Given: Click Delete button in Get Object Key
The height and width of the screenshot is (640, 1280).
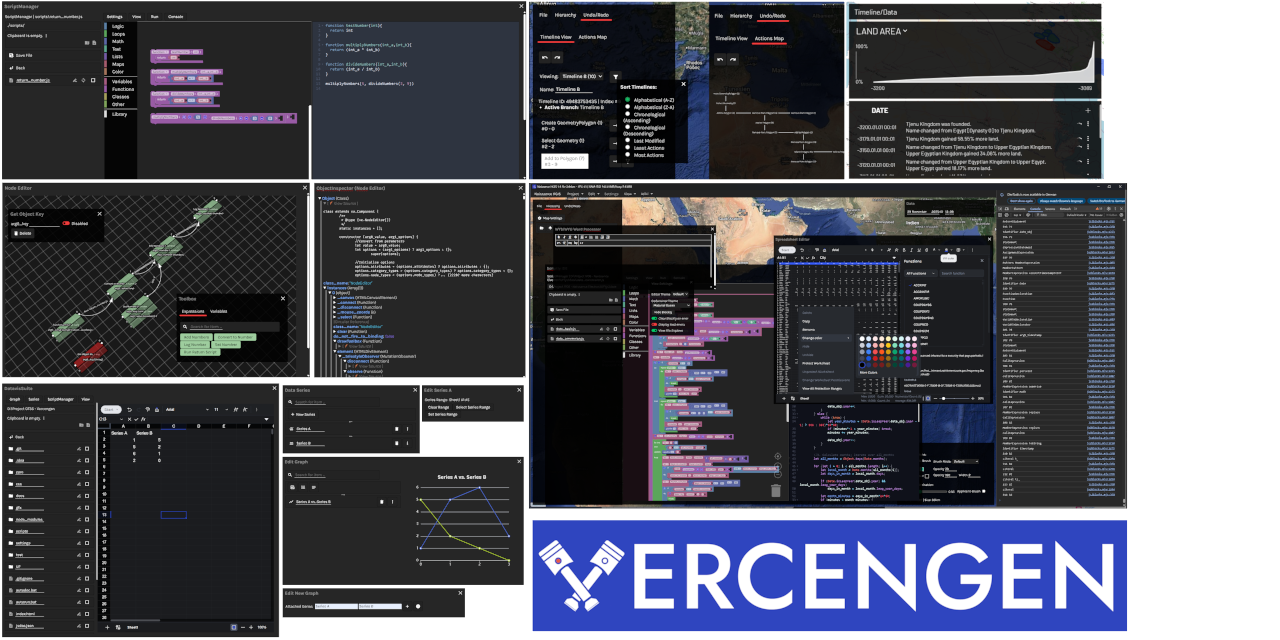Looking at the screenshot, I should click(x=23, y=233).
